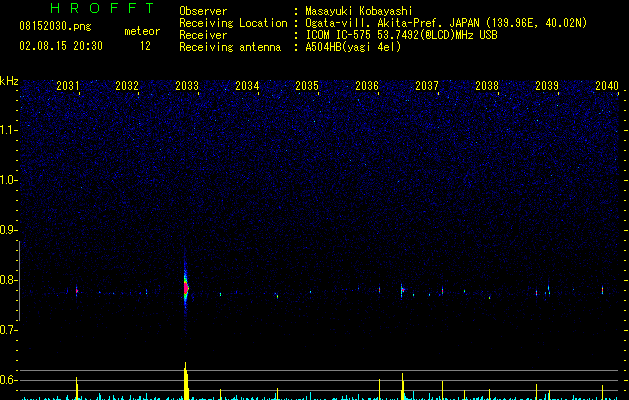Image resolution: width=629 pixels, height=400 pixels.
Task: Click the 0.8 kHz frequency label
Action: (8, 280)
